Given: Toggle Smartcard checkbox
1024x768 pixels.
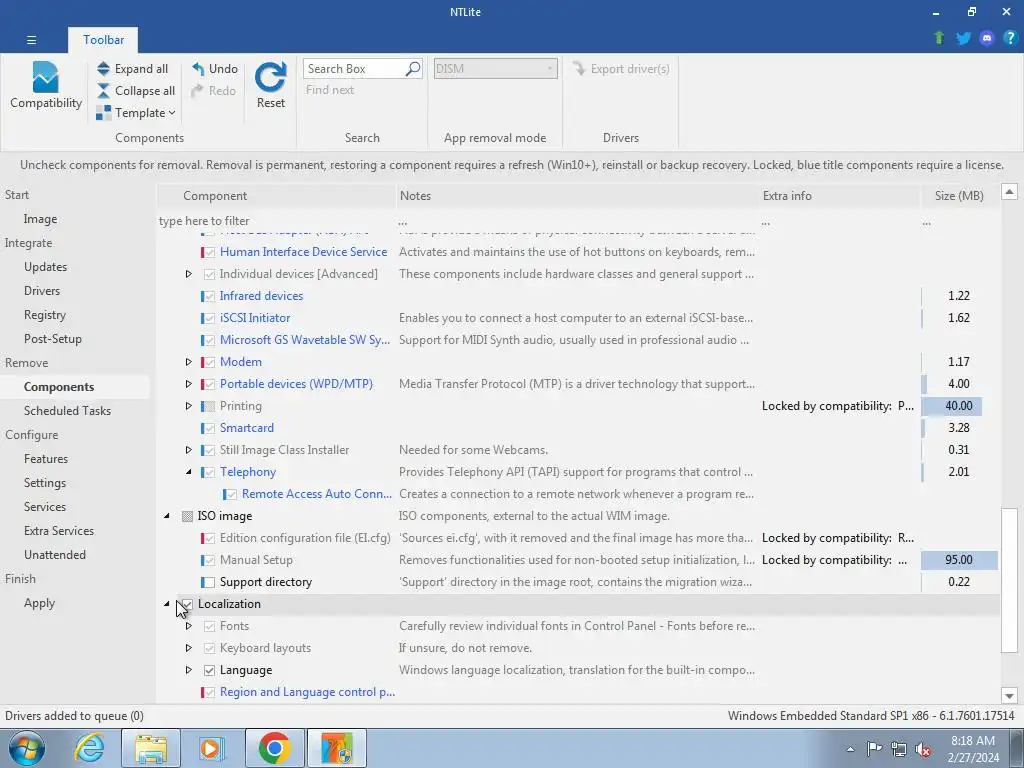Looking at the screenshot, I should (x=209, y=428).
